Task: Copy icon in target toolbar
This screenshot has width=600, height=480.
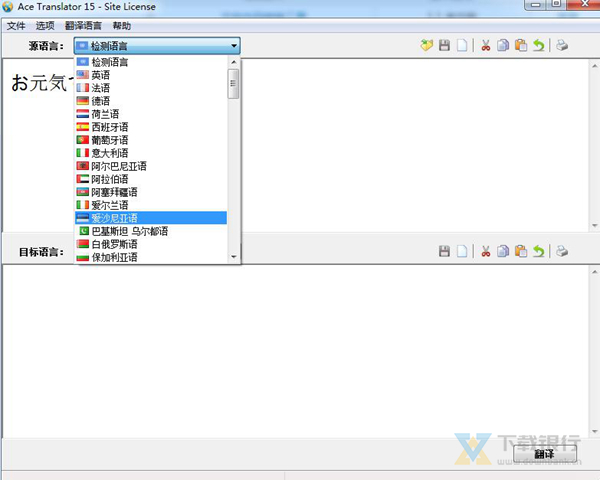Action: click(503, 251)
